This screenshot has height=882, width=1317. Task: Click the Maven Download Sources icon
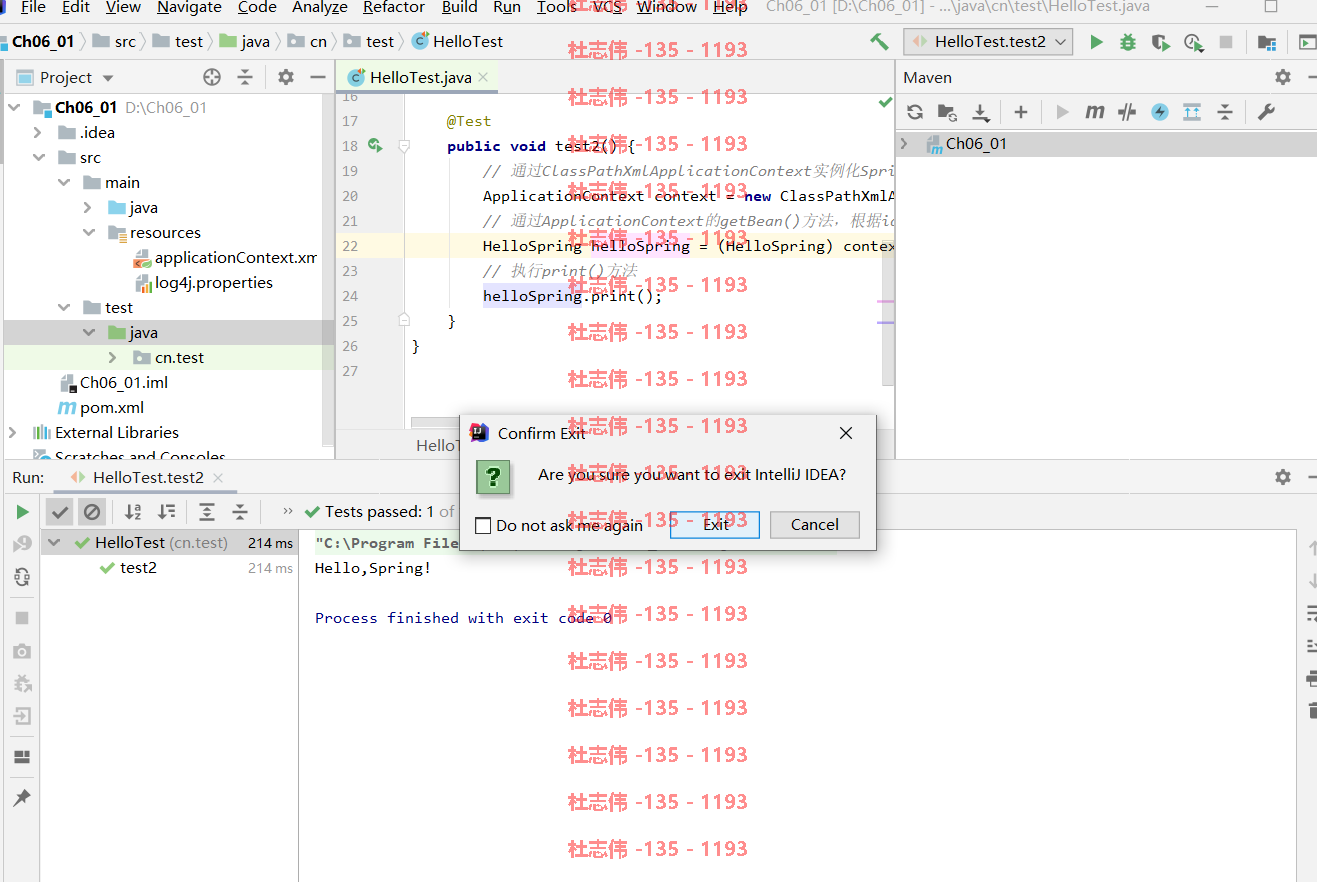click(981, 112)
